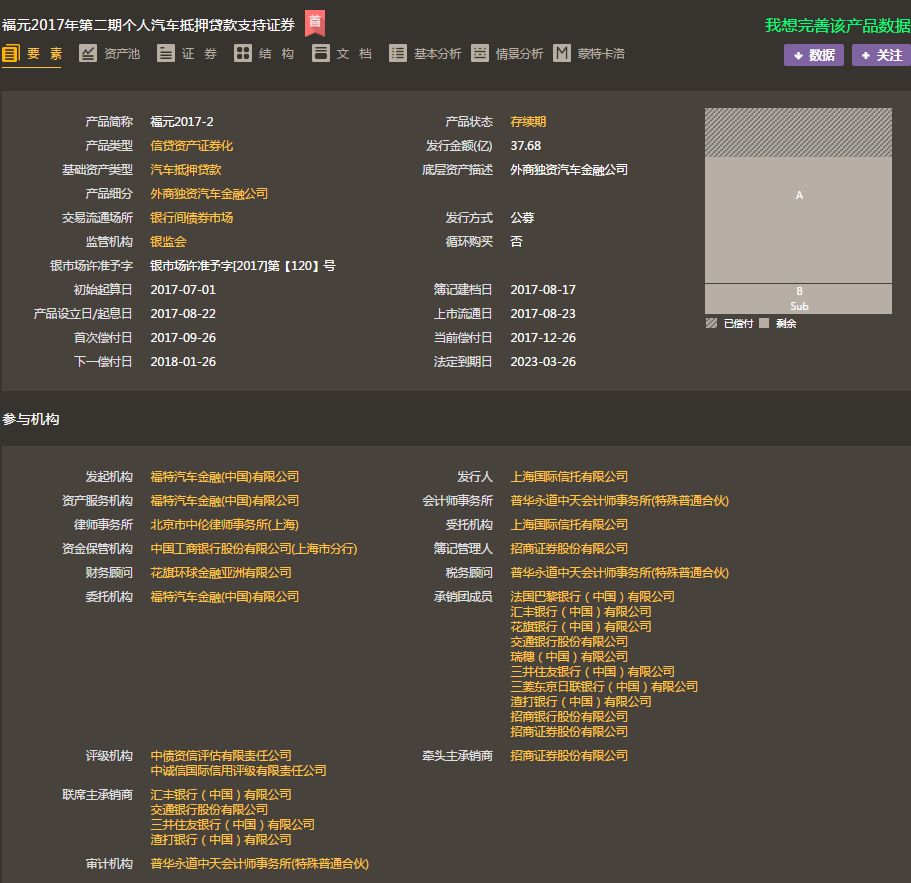The image size is (911, 883).
Task: Click the hatched 已偿付 chart area
Action: click(798, 132)
